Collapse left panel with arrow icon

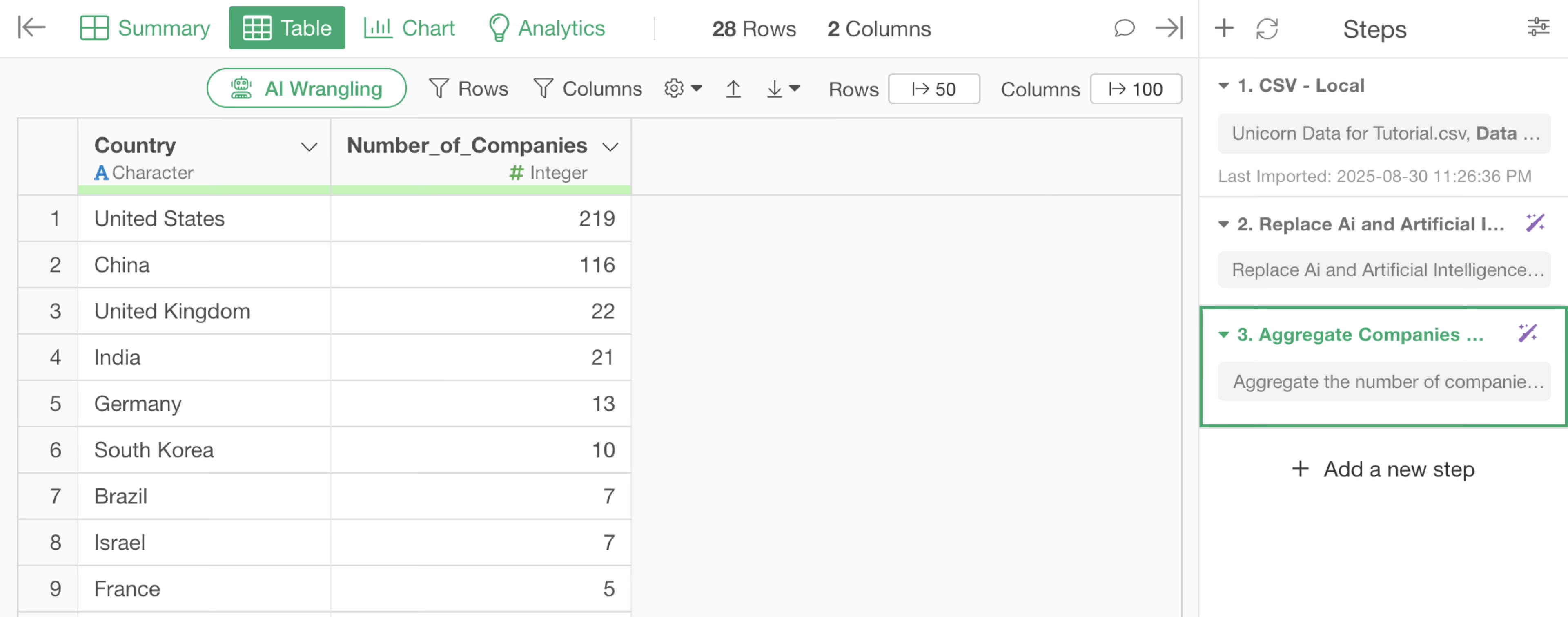32,27
